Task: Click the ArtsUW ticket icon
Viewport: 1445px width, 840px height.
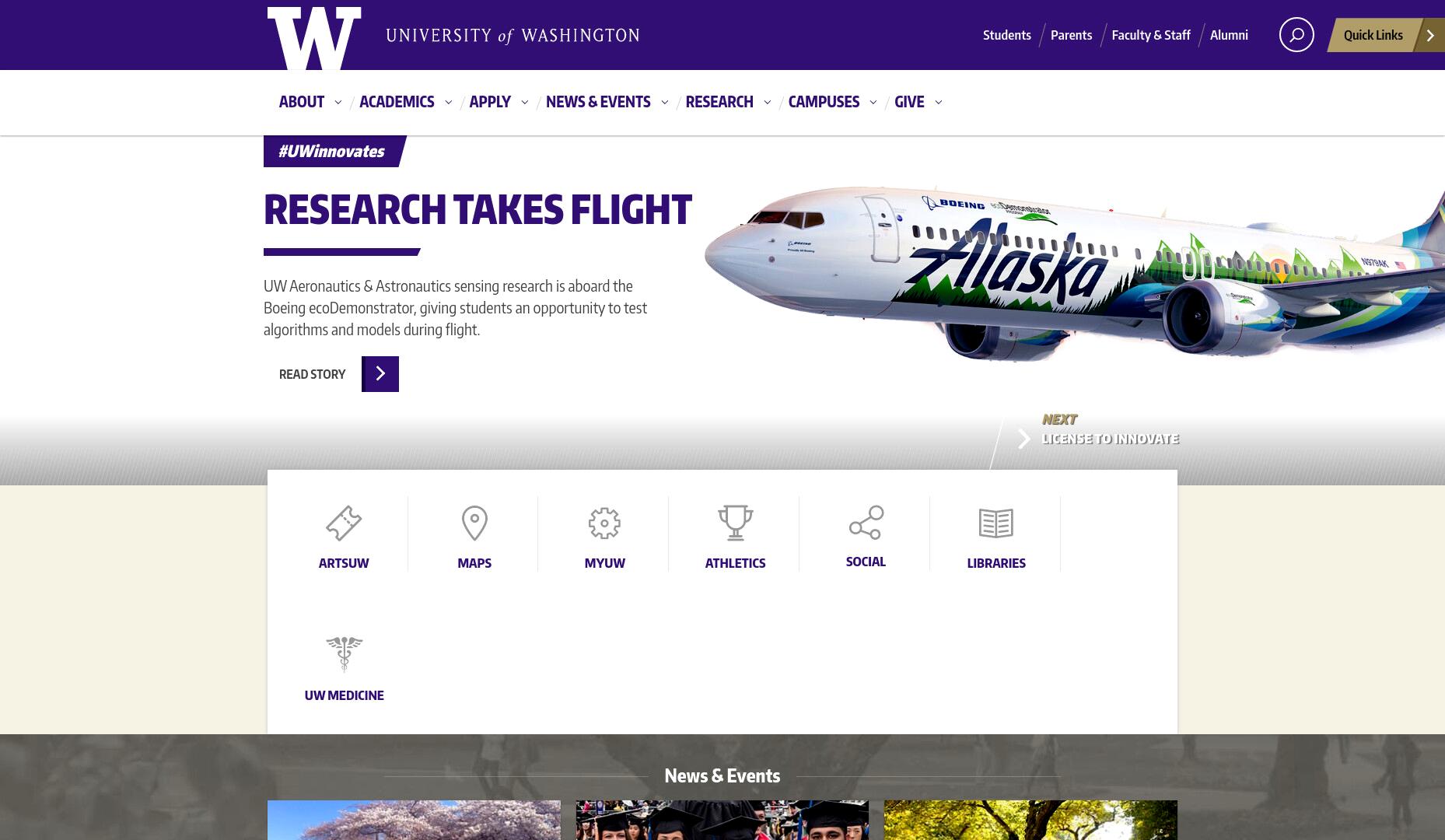Action: point(344,523)
